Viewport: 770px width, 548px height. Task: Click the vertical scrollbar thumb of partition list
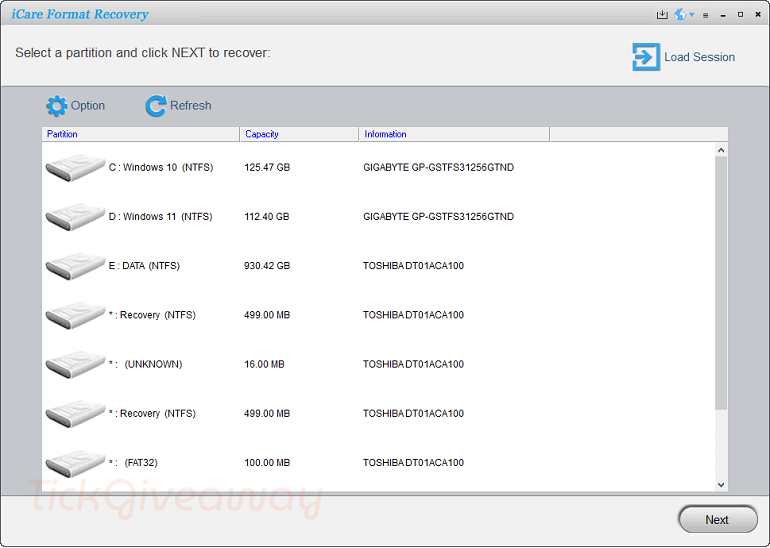coord(721,283)
